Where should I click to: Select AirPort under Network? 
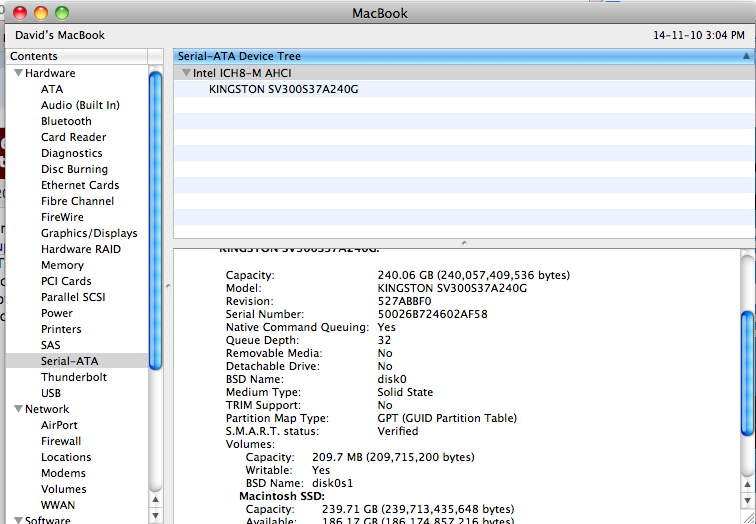click(59, 425)
